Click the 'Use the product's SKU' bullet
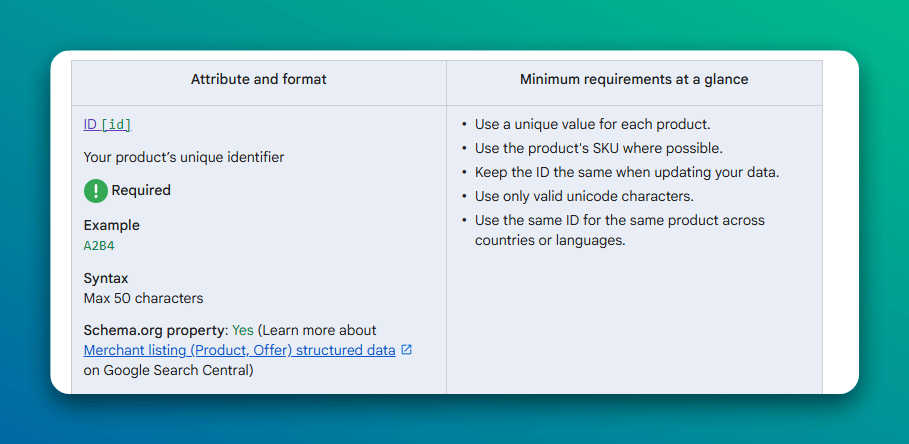The image size is (909, 444). coord(598,148)
